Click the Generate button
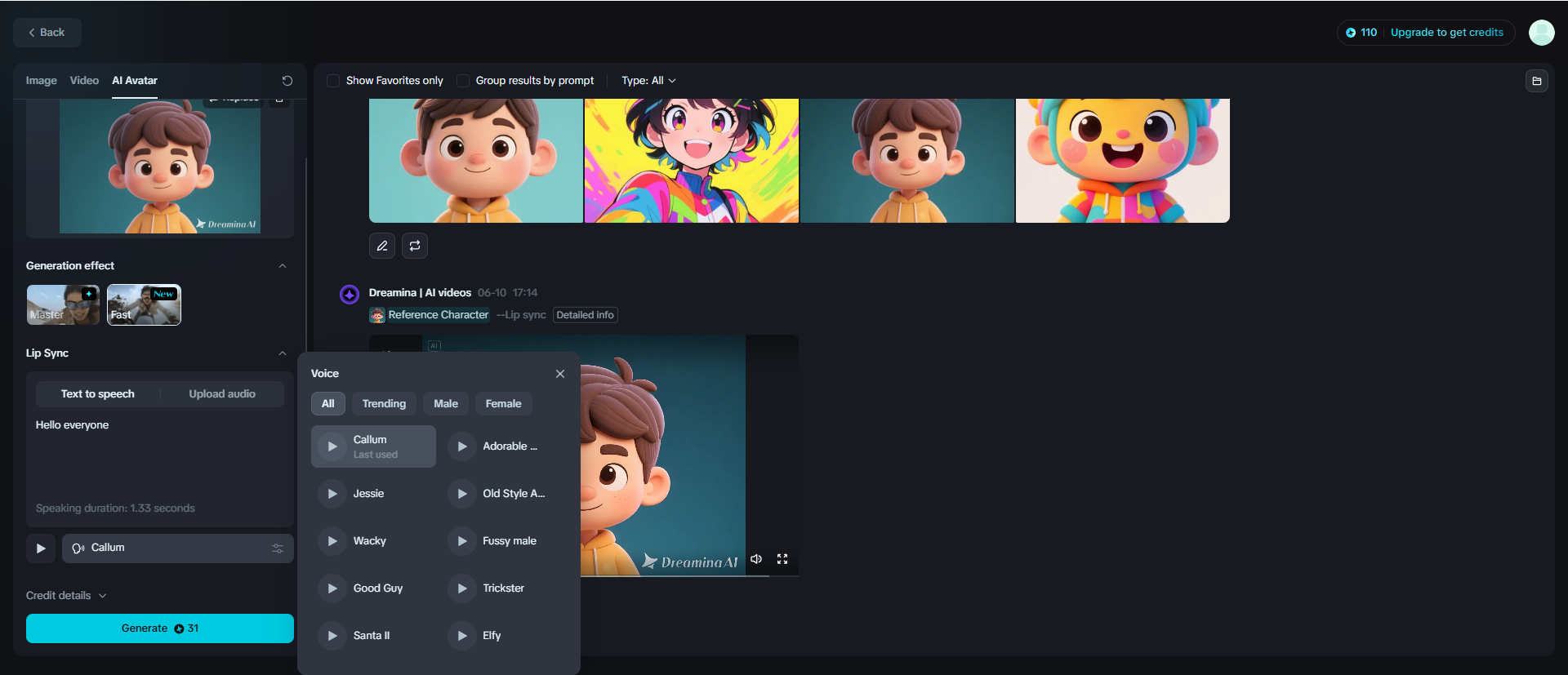This screenshot has width=1568, height=675. [x=160, y=628]
